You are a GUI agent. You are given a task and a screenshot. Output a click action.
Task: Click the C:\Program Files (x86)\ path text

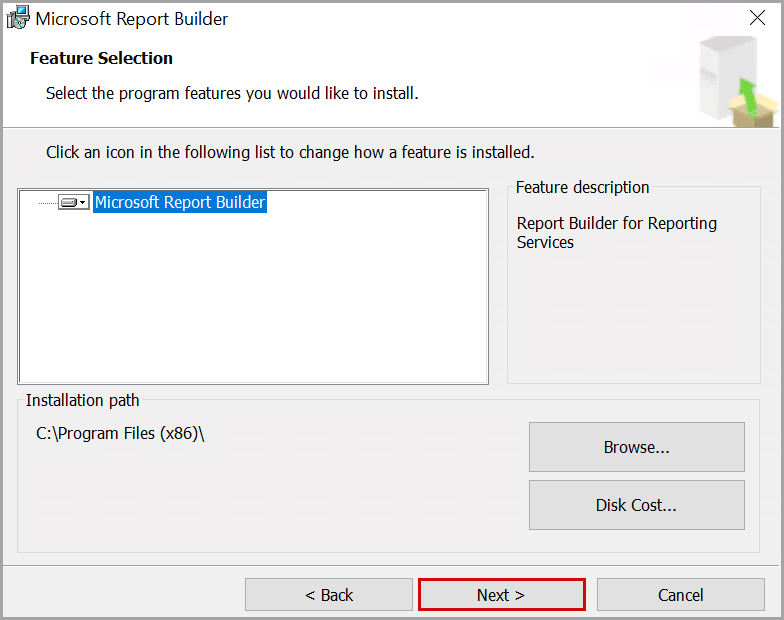click(x=120, y=434)
